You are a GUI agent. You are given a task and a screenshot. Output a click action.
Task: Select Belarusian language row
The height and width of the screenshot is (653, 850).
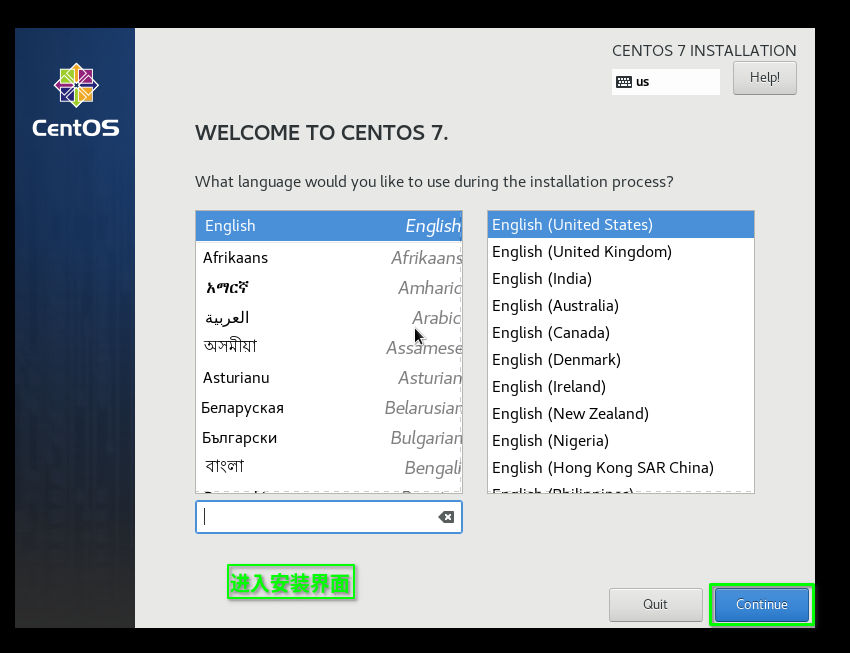[x=328, y=408]
